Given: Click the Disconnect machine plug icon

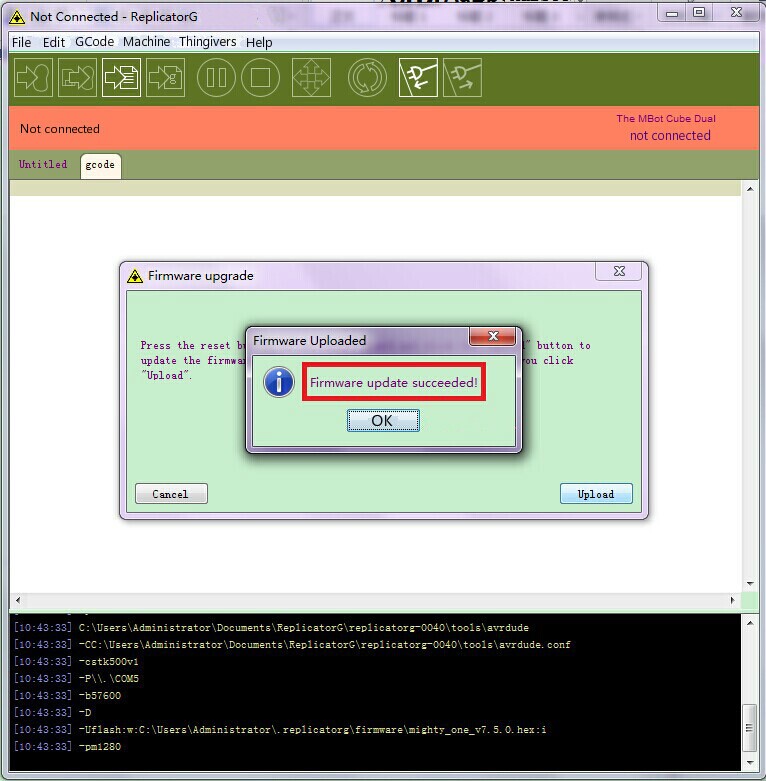Looking at the screenshot, I should pos(462,77).
